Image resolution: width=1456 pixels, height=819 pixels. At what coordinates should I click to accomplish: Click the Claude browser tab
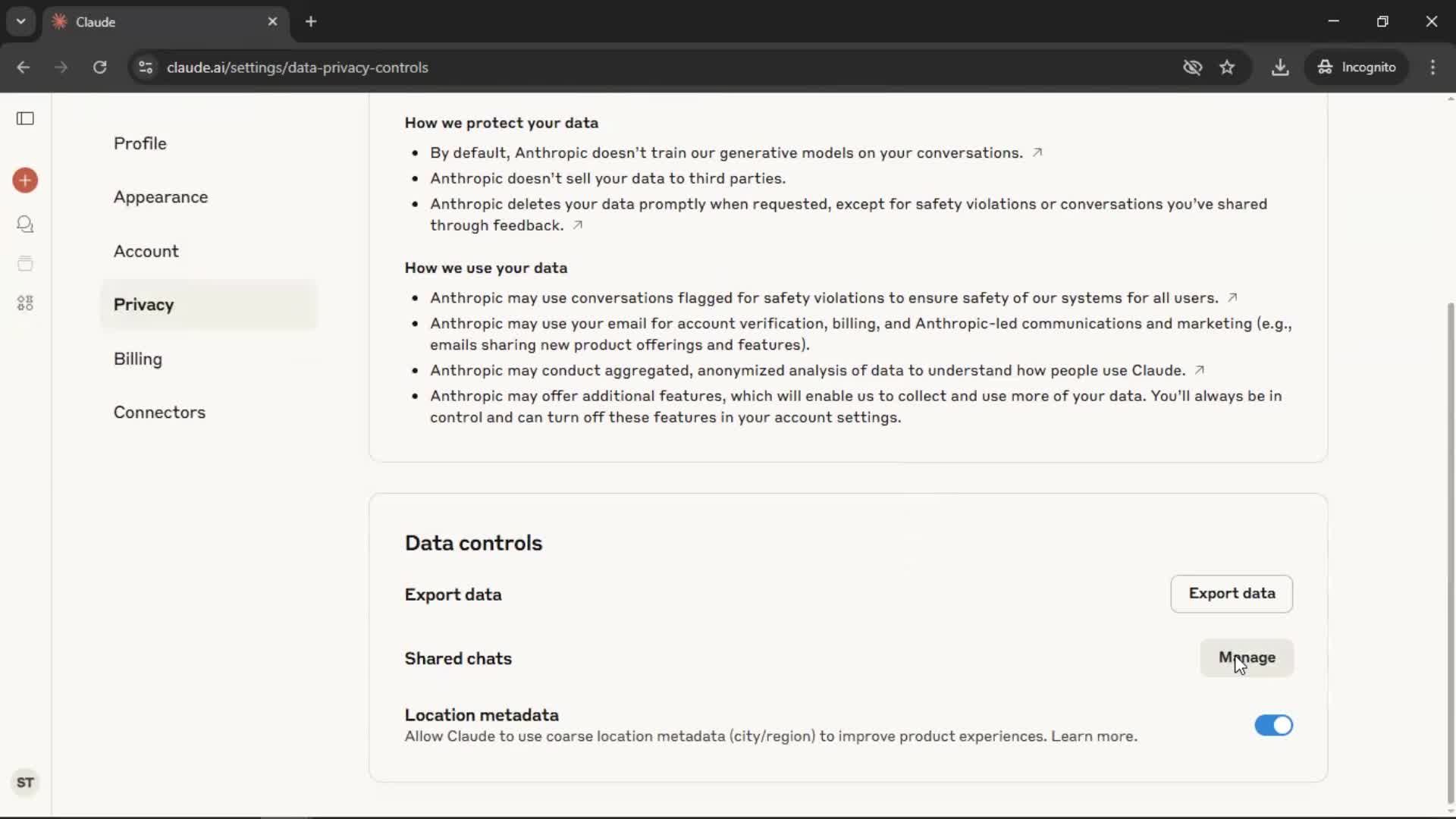(165, 22)
